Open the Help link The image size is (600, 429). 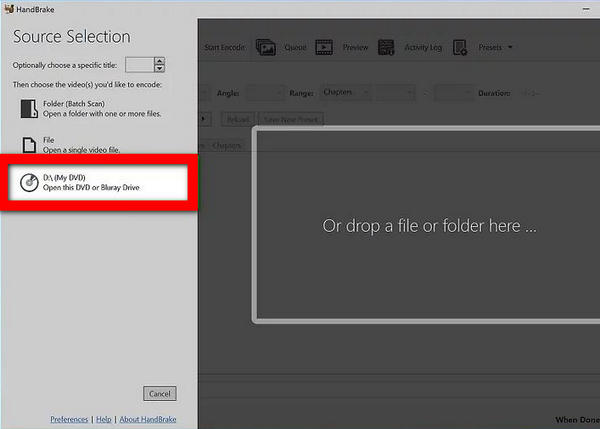(103, 419)
